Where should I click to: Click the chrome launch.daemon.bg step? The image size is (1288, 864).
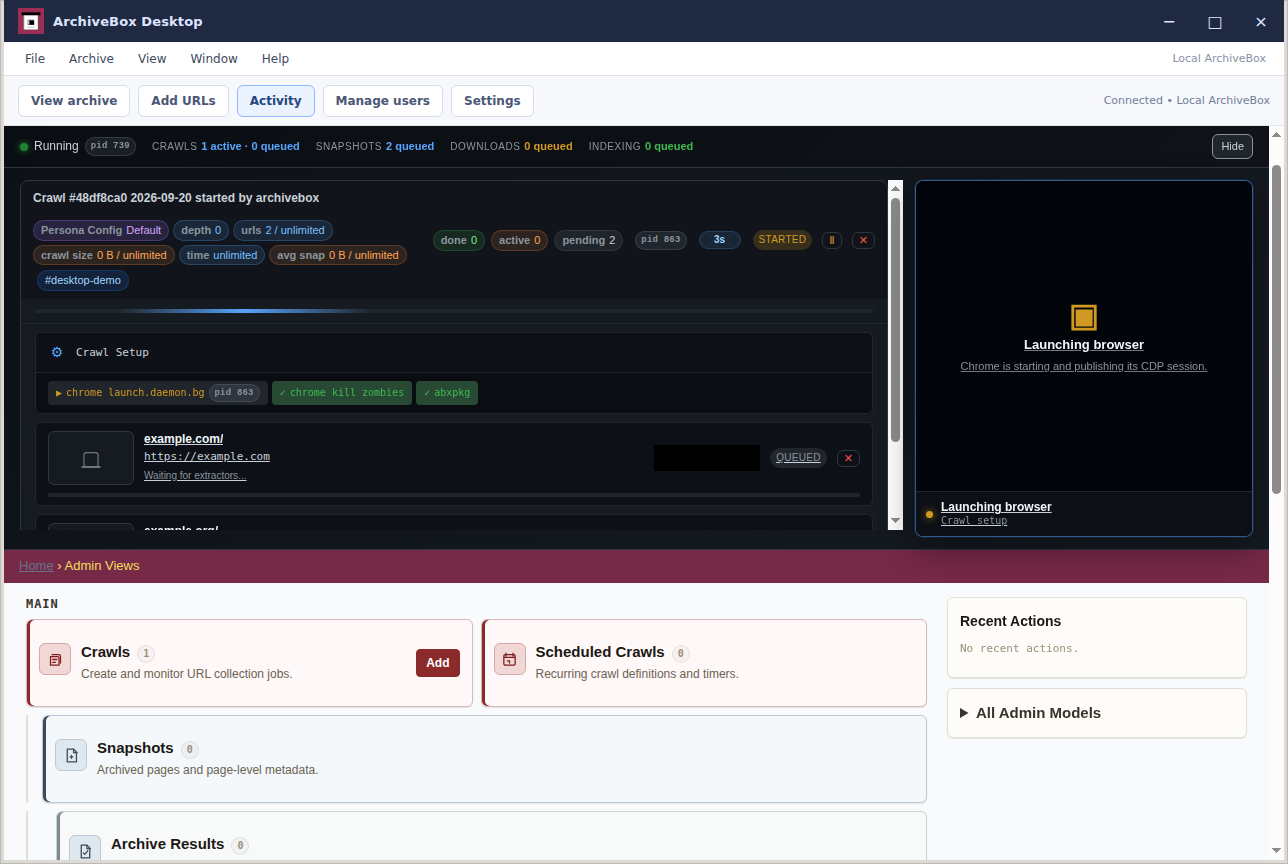[158, 393]
